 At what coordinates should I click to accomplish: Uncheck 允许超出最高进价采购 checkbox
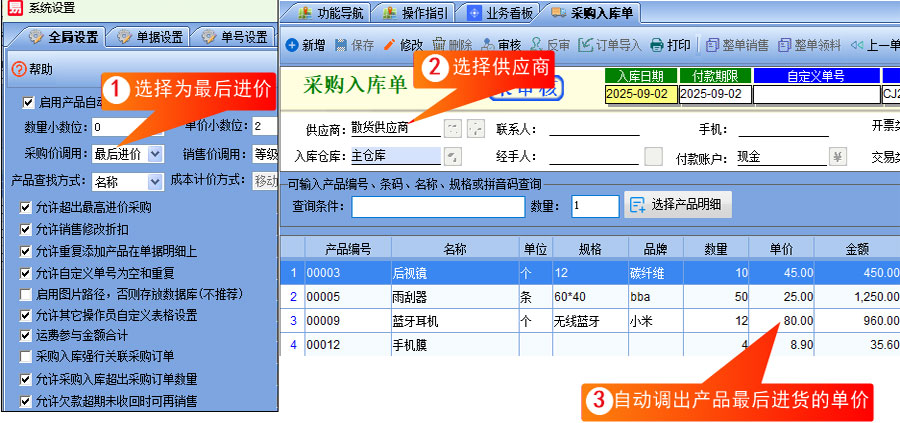click(x=27, y=207)
